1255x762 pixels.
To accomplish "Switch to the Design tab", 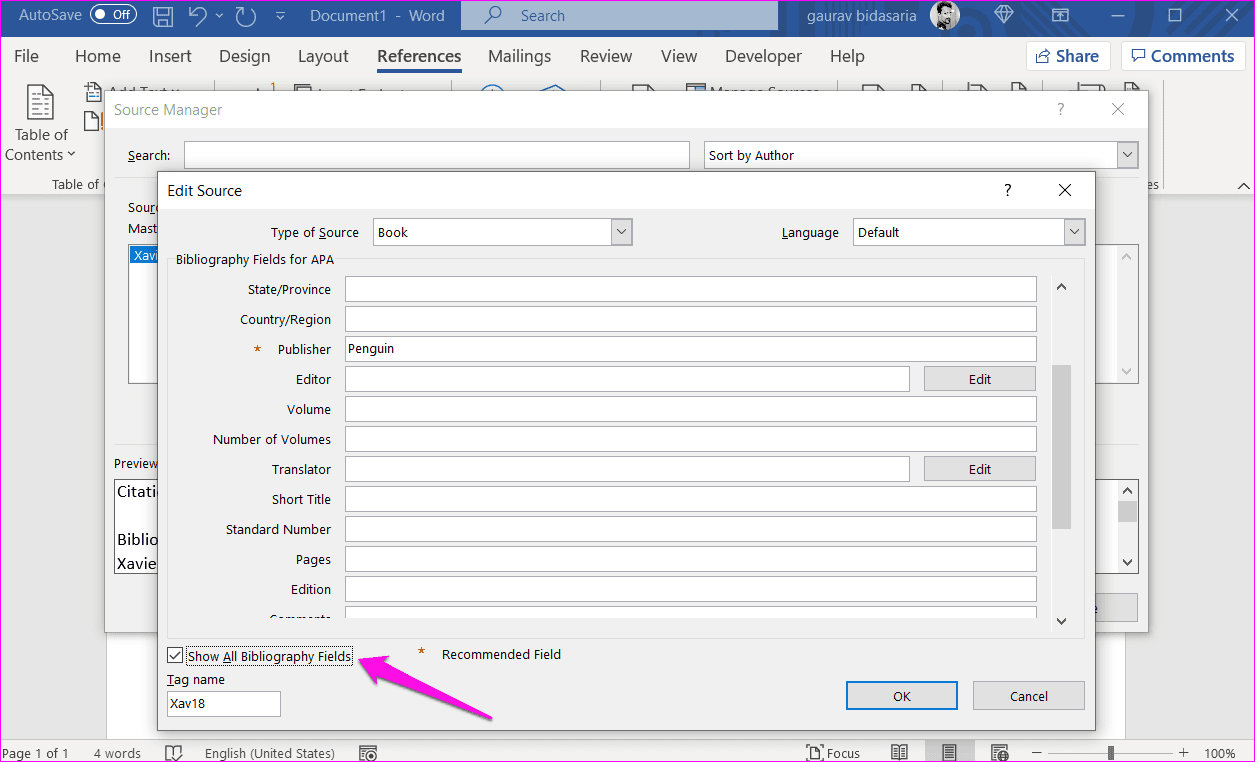I will (x=244, y=56).
